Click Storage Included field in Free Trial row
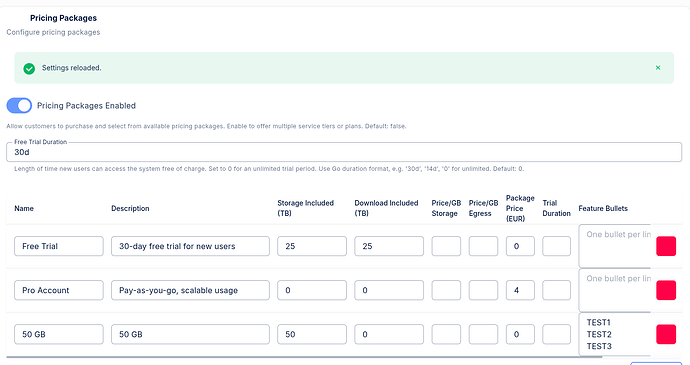 pyautogui.click(x=312, y=246)
